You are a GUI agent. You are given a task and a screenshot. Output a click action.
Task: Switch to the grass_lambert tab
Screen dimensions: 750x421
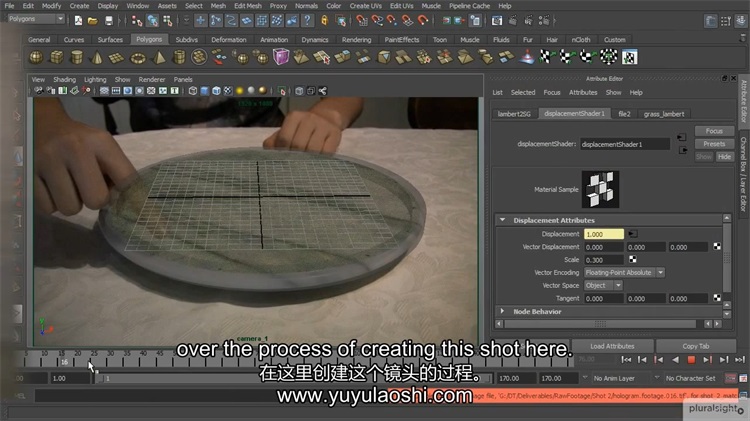tap(665, 114)
